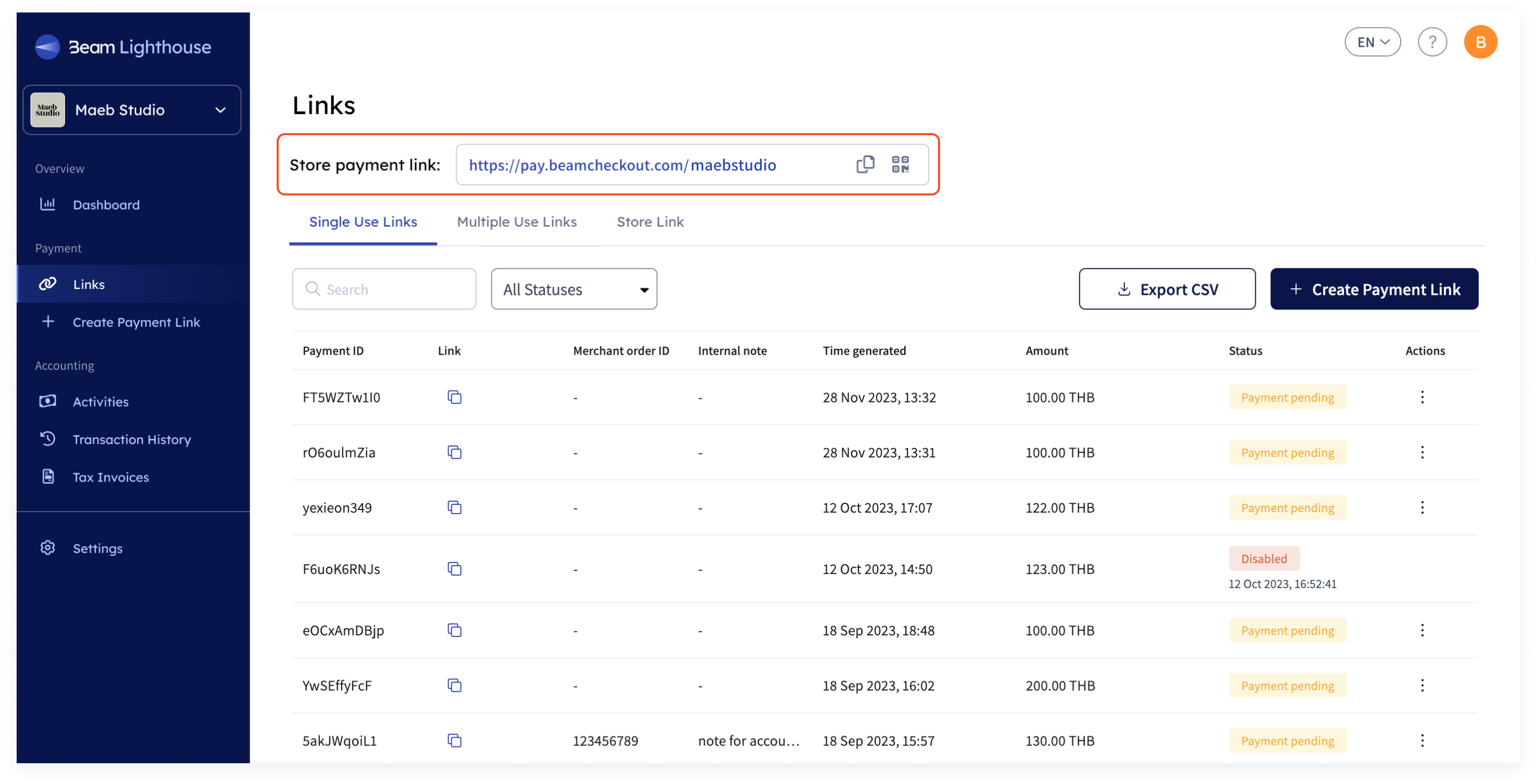This screenshot has height=784, width=1537.
Task: Focus the Search input field
Action: (x=384, y=290)
